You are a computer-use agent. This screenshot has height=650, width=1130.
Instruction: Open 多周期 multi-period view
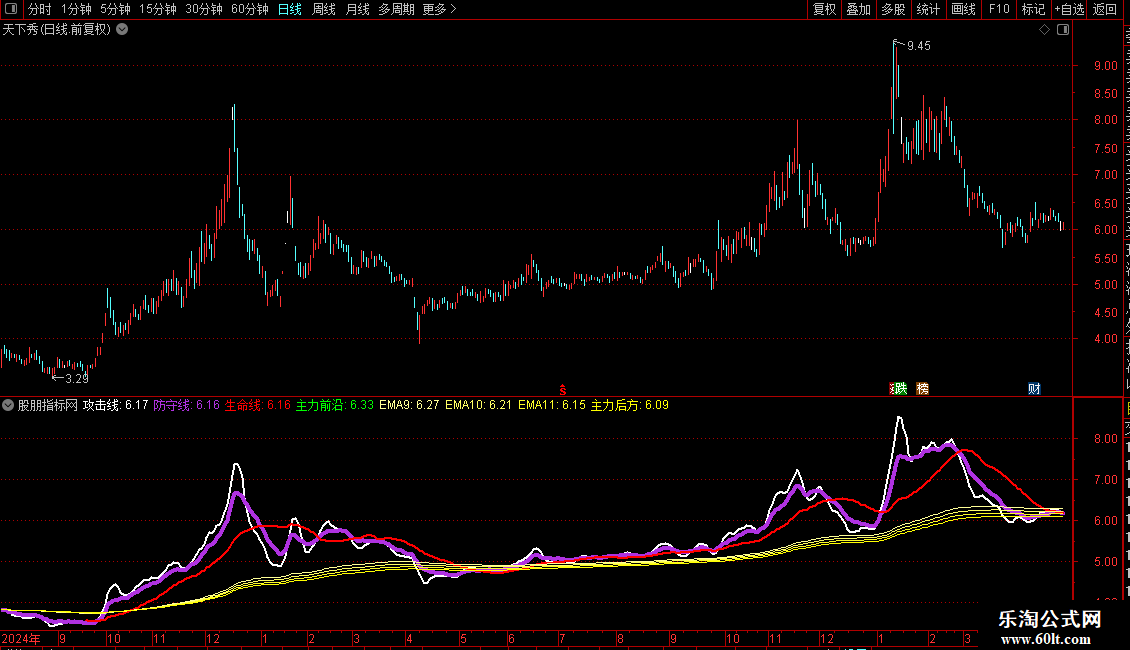396,9
